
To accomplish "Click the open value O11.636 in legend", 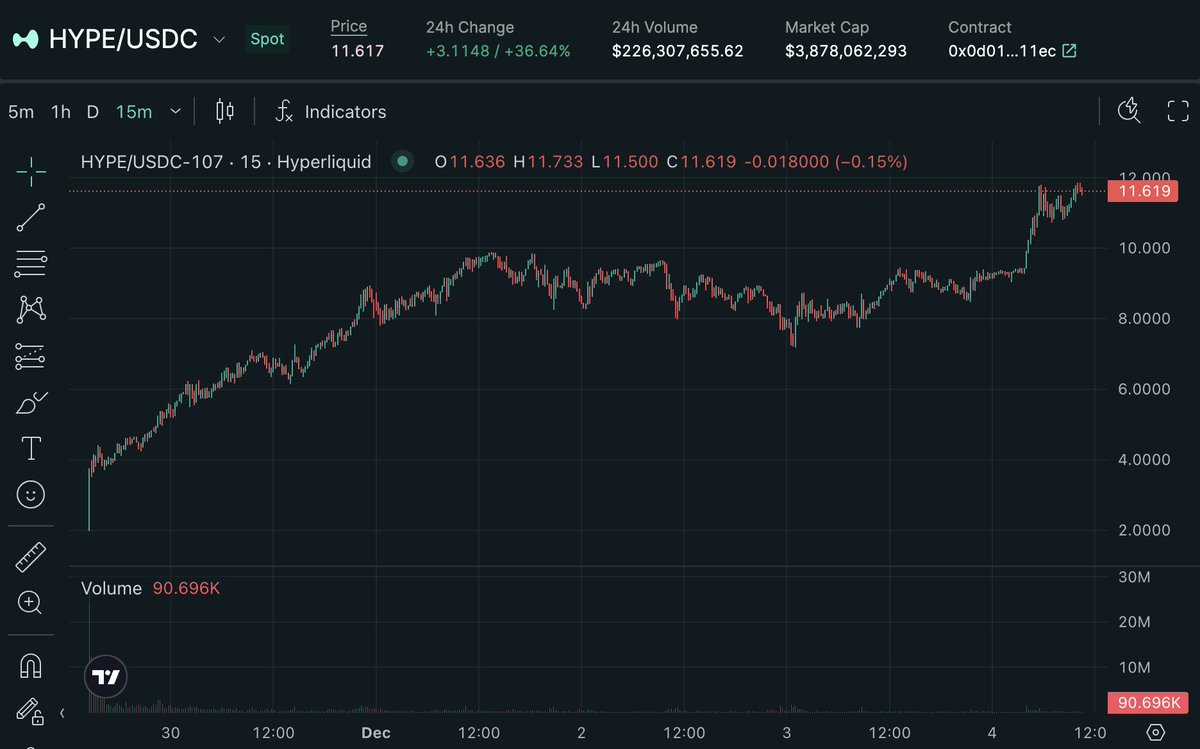I will (x=470, y=161).
